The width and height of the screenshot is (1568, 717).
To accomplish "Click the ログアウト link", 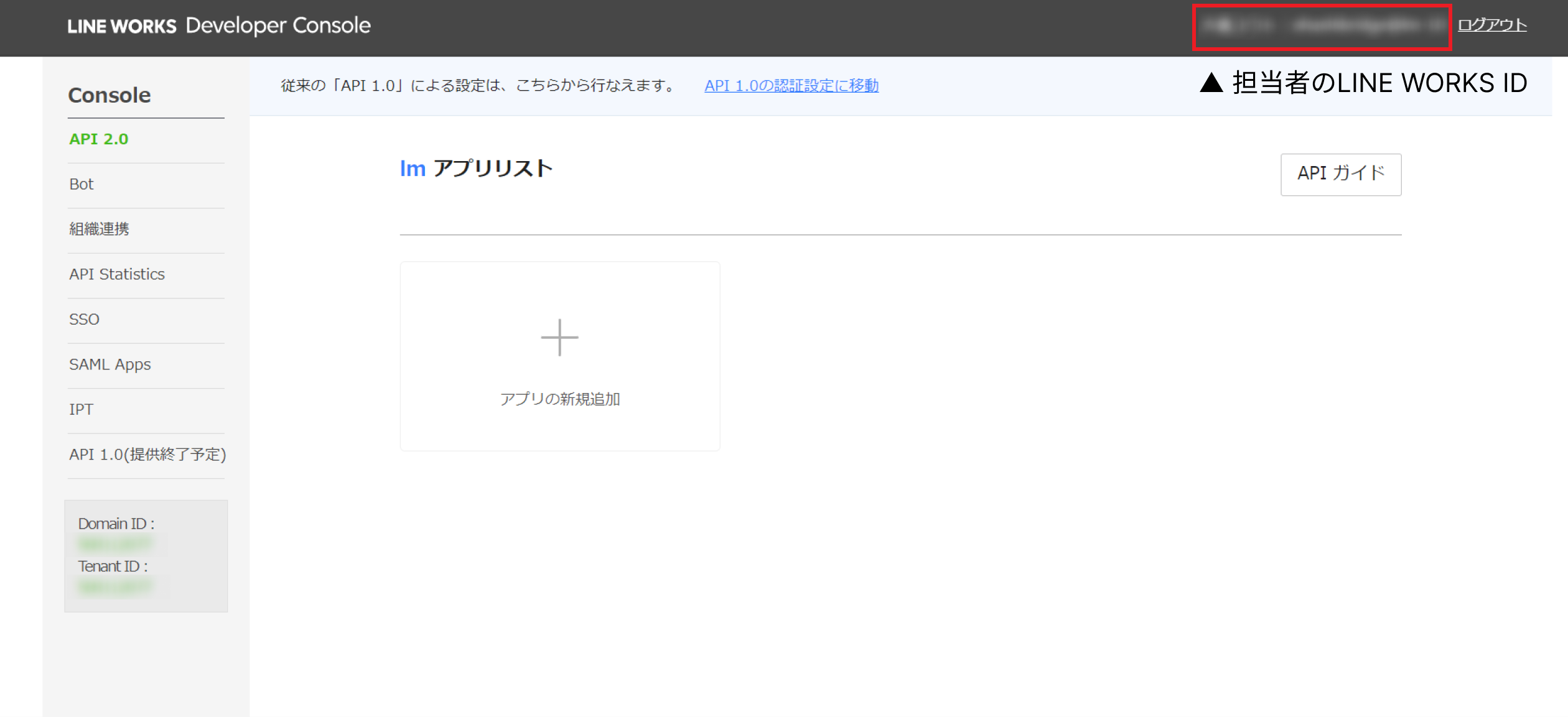I will (x=1491, y=25).
